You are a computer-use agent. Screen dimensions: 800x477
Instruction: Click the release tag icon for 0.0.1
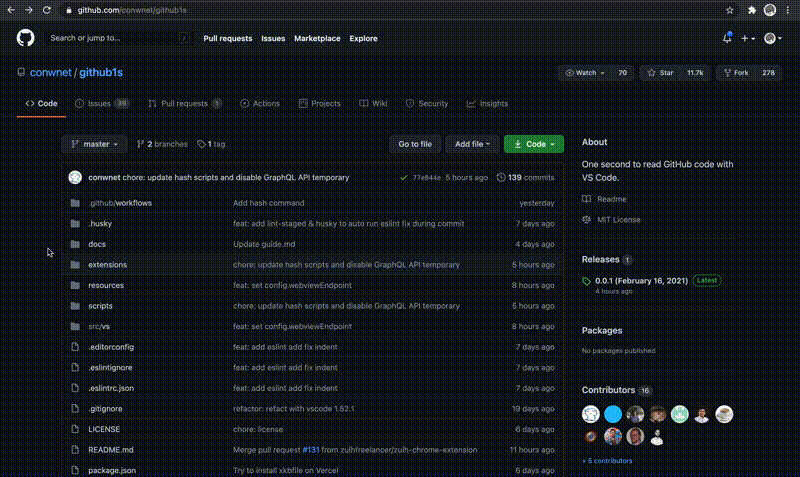(586, 281)
